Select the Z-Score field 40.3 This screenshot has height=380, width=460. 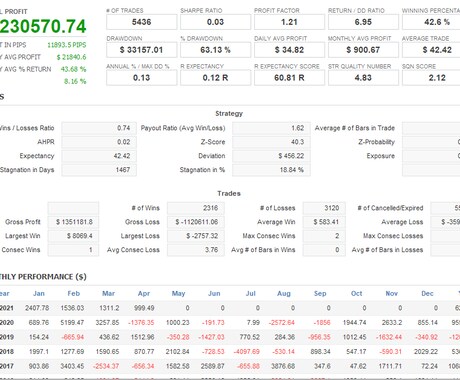click(271, 142)
